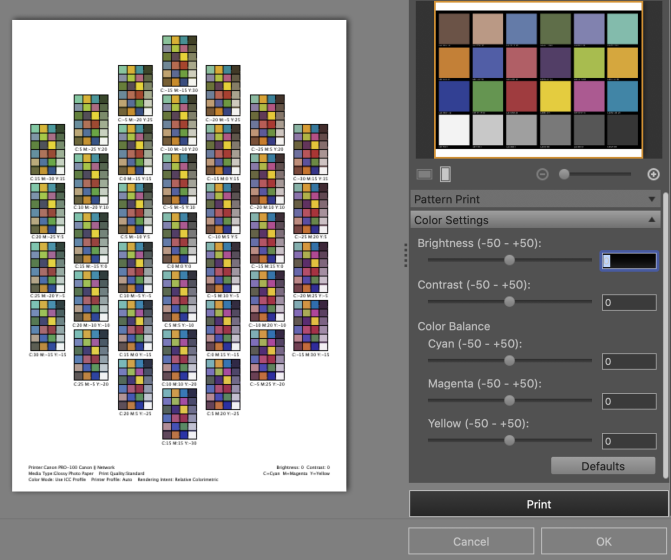Image resolution: width=671 pixels, height=560 pixels.
Task: Select the portrait orientation icon
Action: click(445, 174)
